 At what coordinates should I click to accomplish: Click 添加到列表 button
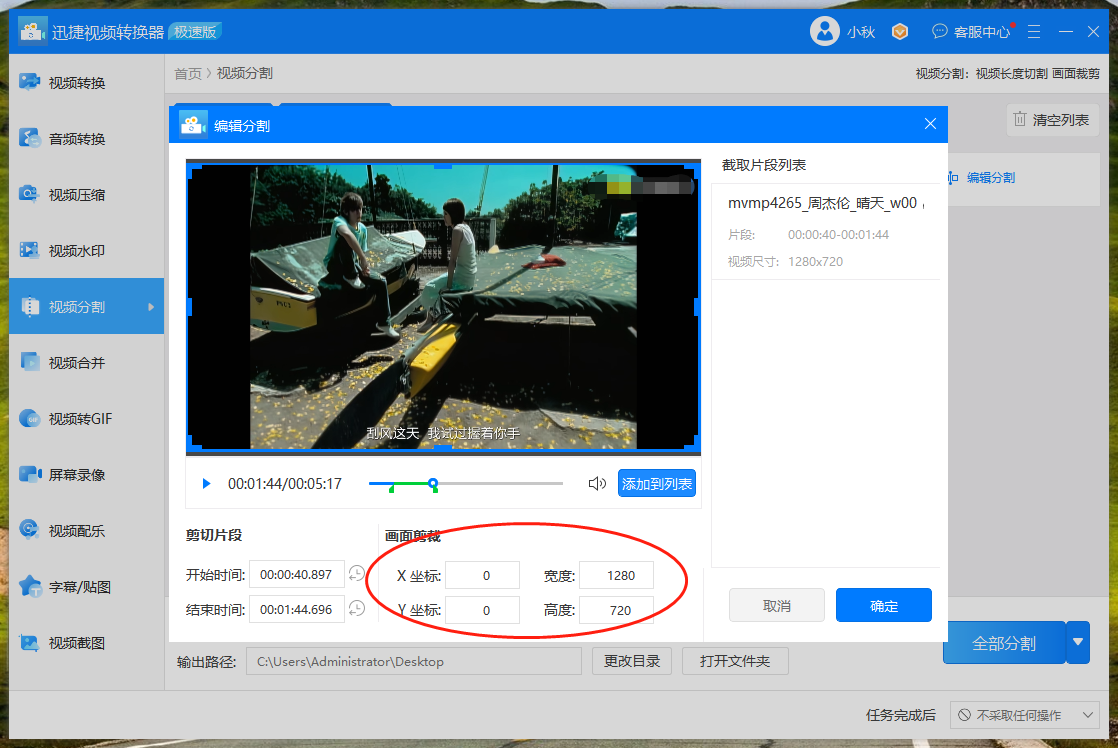coord(657,484)
